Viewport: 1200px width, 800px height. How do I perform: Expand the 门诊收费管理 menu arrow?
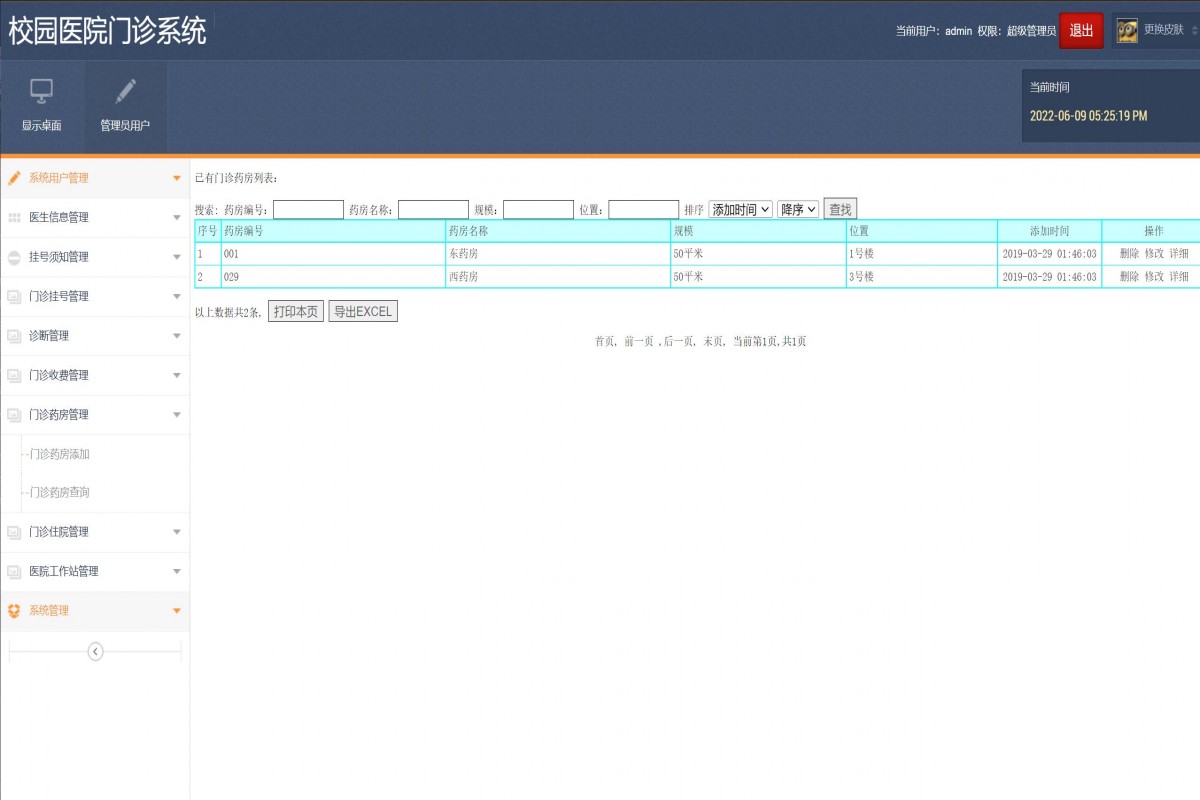(177, 376)
